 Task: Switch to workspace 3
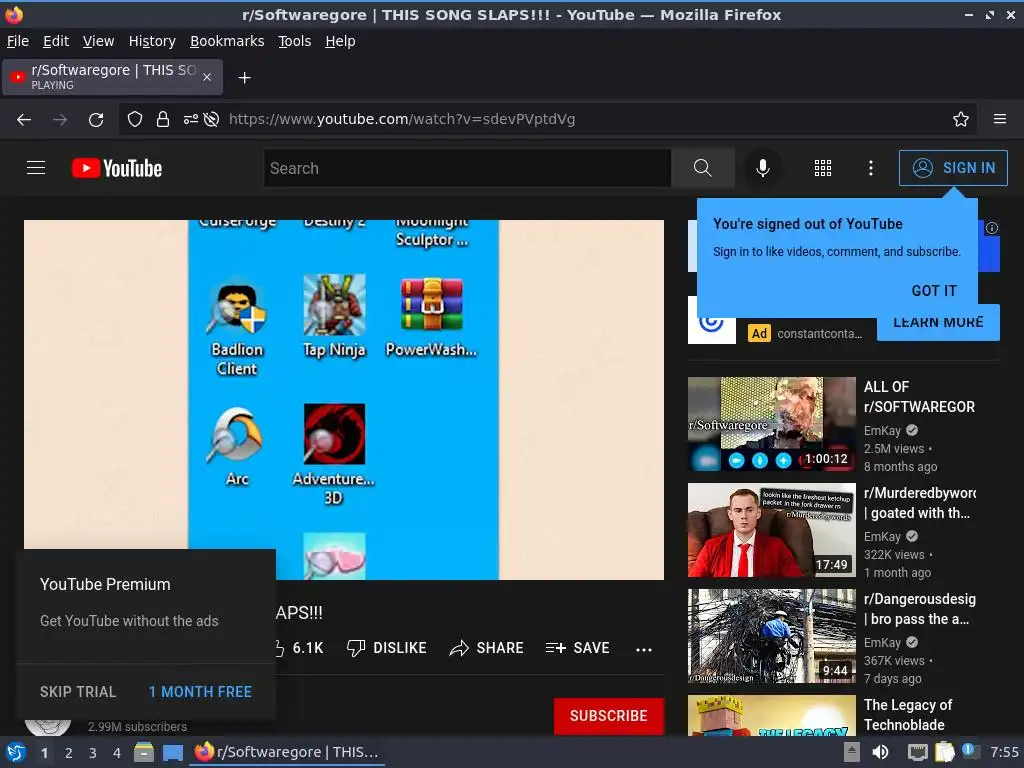click(93, 753)
